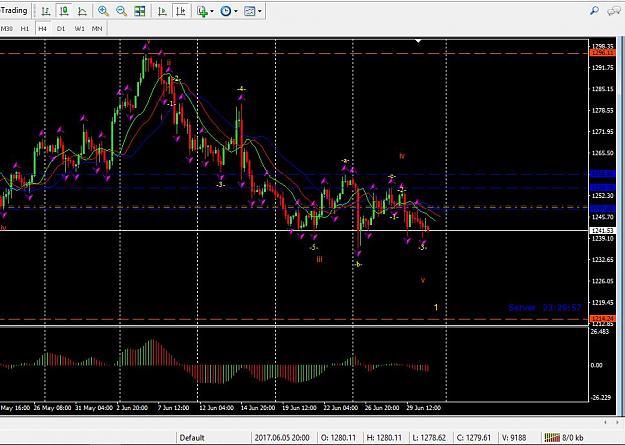This screenshot has width=625, height=445.
Task: Select the wave label 1 near chart bottom
Action: point(436,307)
